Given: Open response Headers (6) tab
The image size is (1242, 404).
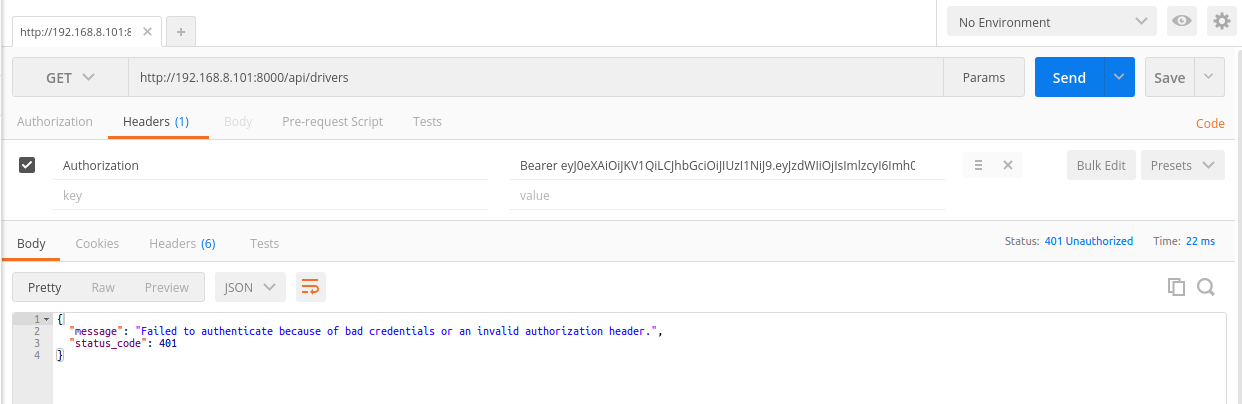Looking at the screenshot, I should click(x=182, y=243).
